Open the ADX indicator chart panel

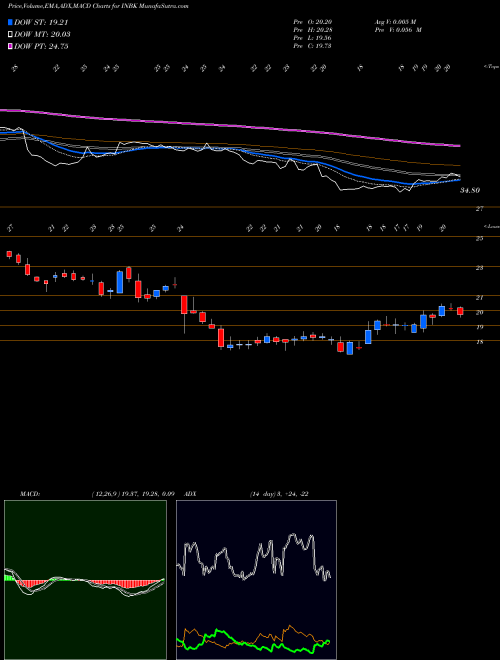(256, 580)
